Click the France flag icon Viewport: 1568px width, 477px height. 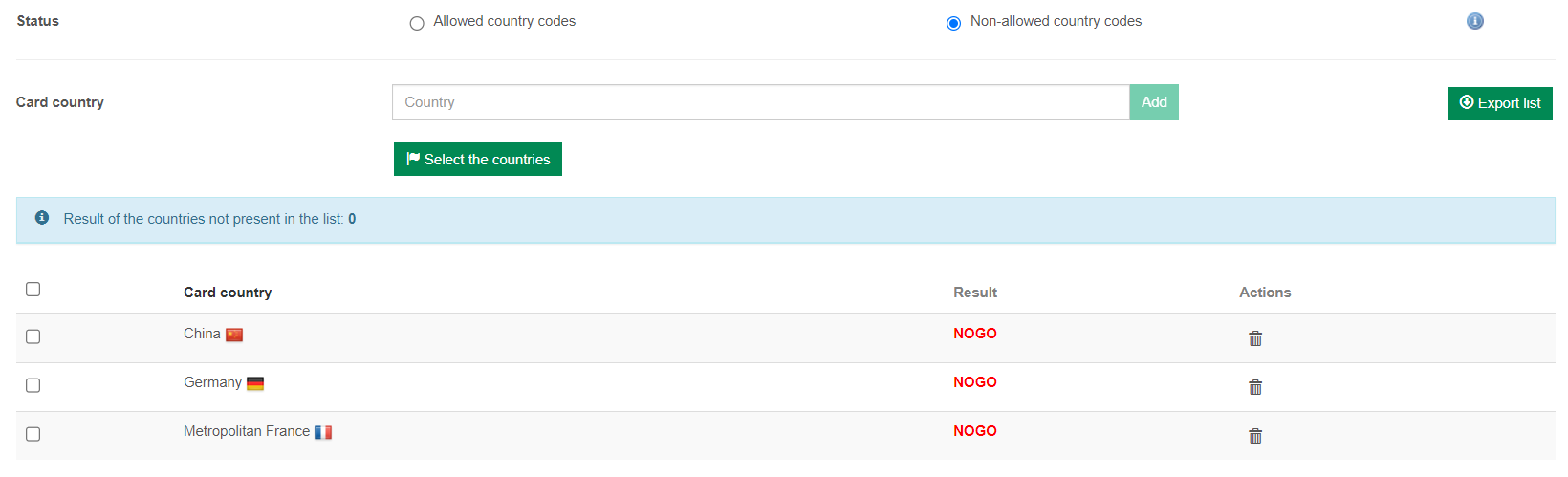pos(323,432)
